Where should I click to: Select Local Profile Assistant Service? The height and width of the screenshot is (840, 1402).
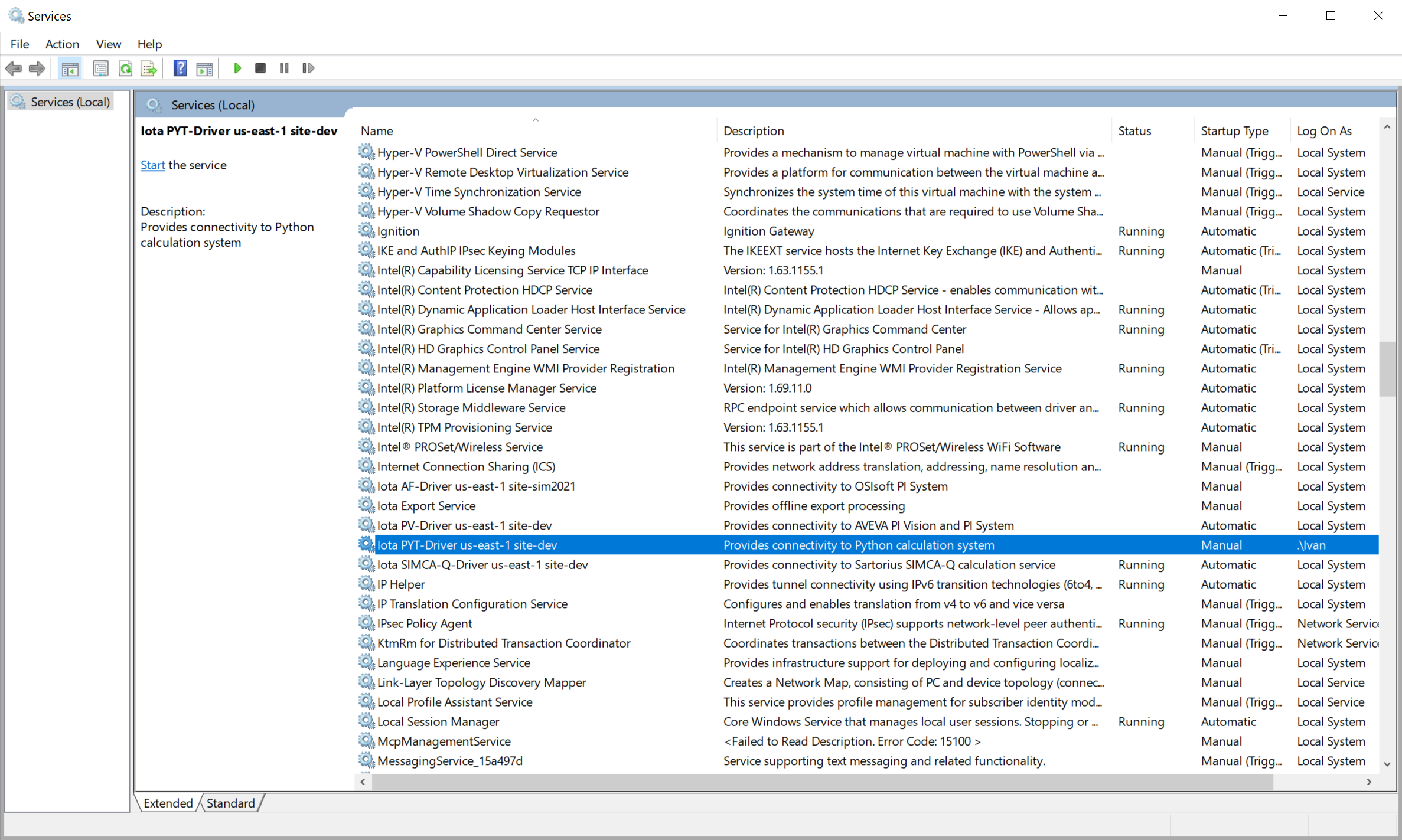click(x=868, y=701)
